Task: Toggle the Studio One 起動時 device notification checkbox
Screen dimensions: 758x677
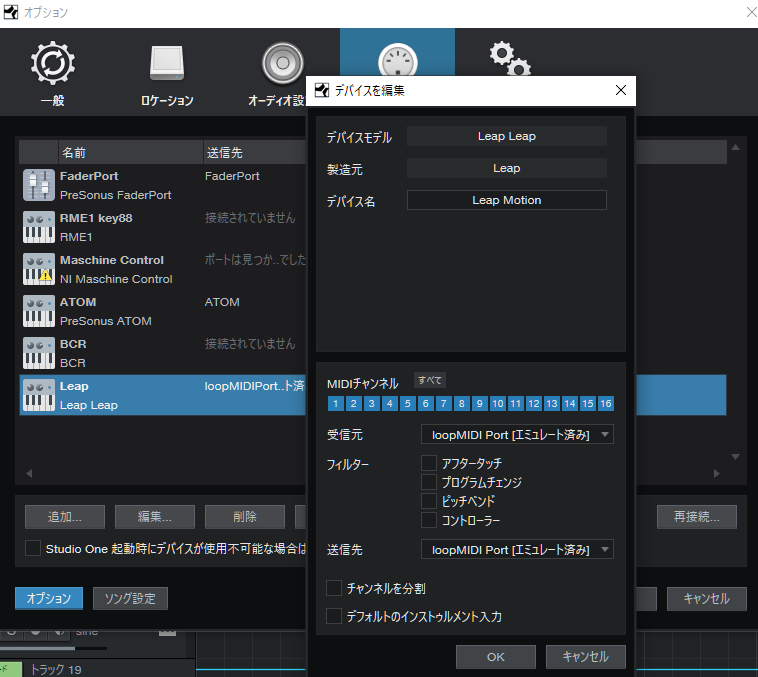Action: click(x=33, y=548)
